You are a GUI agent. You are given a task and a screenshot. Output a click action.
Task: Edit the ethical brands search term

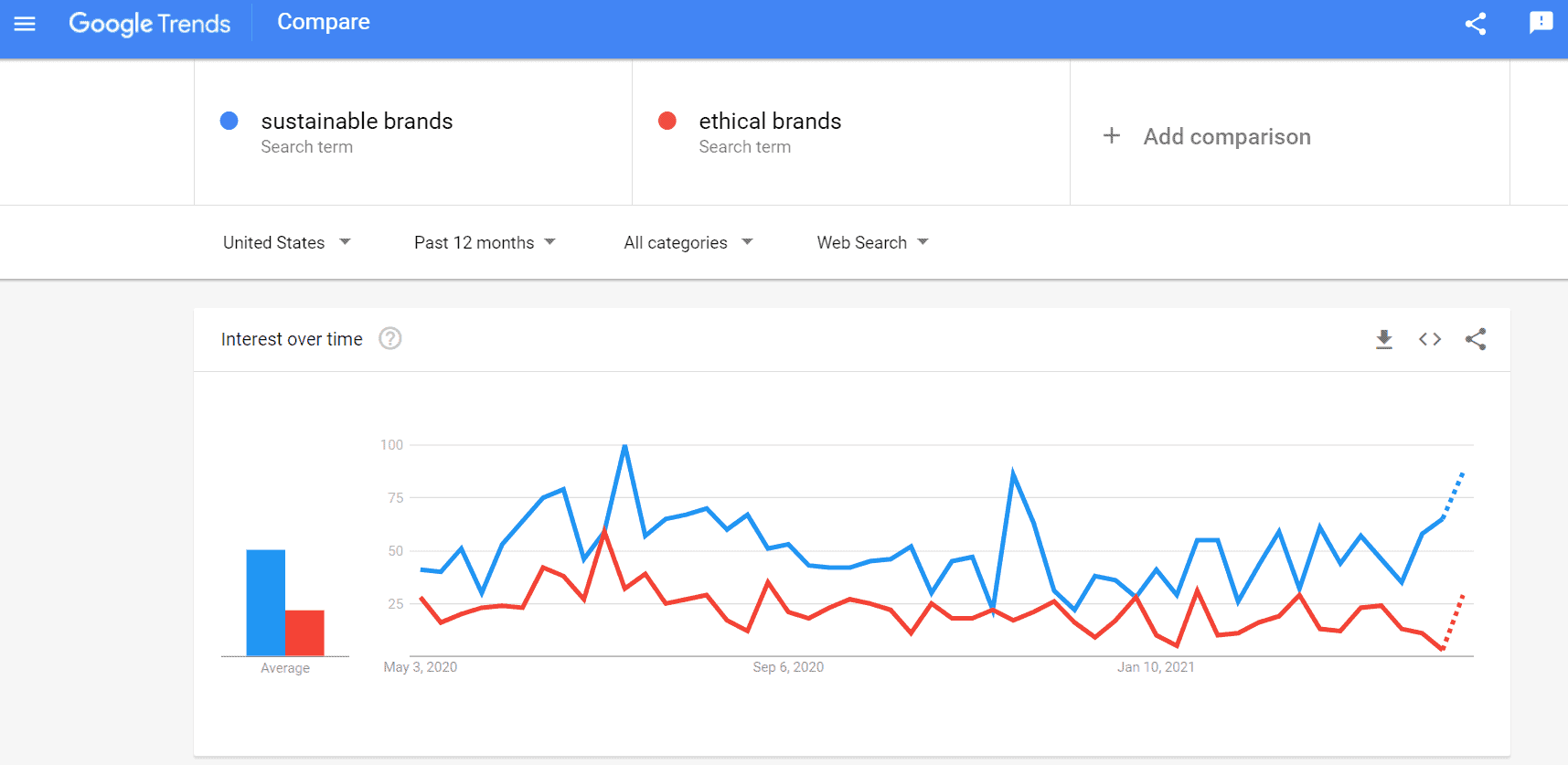[770, 122]
